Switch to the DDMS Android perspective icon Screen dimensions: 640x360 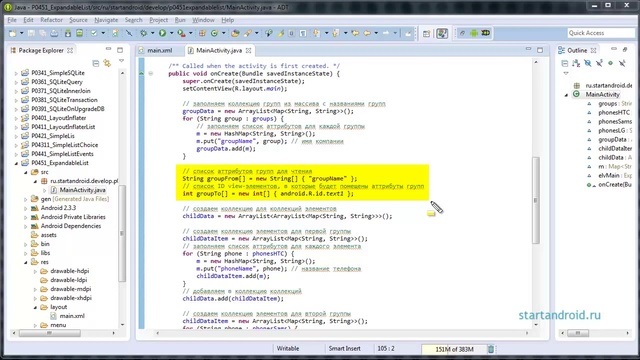tap(474, 33)
